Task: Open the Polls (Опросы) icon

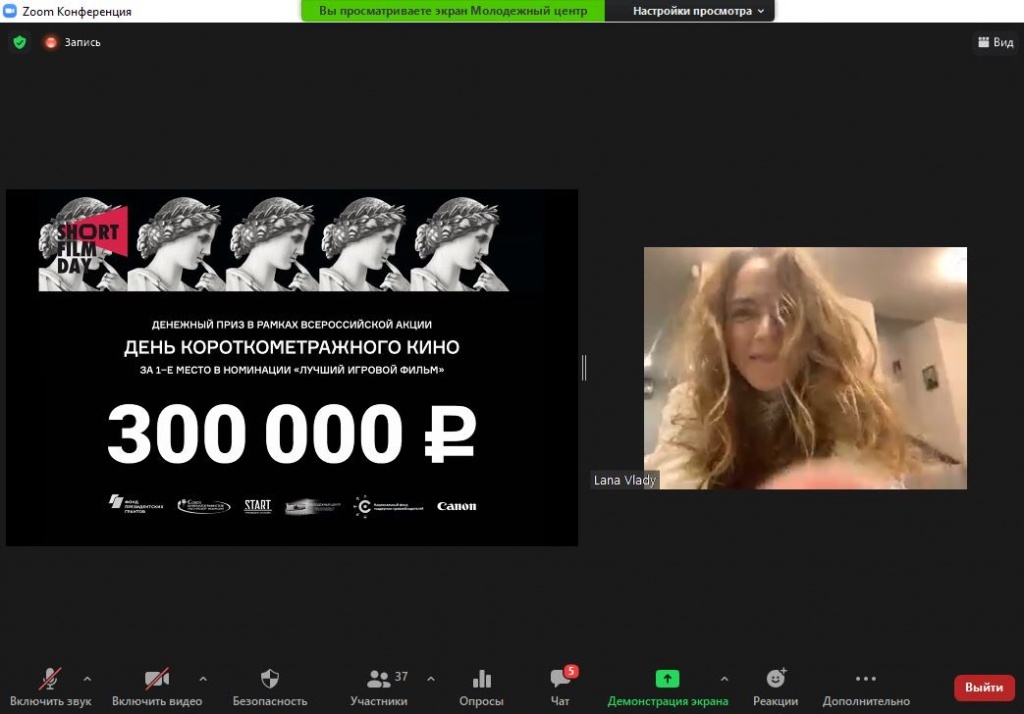Action: (x=481, y=680)
